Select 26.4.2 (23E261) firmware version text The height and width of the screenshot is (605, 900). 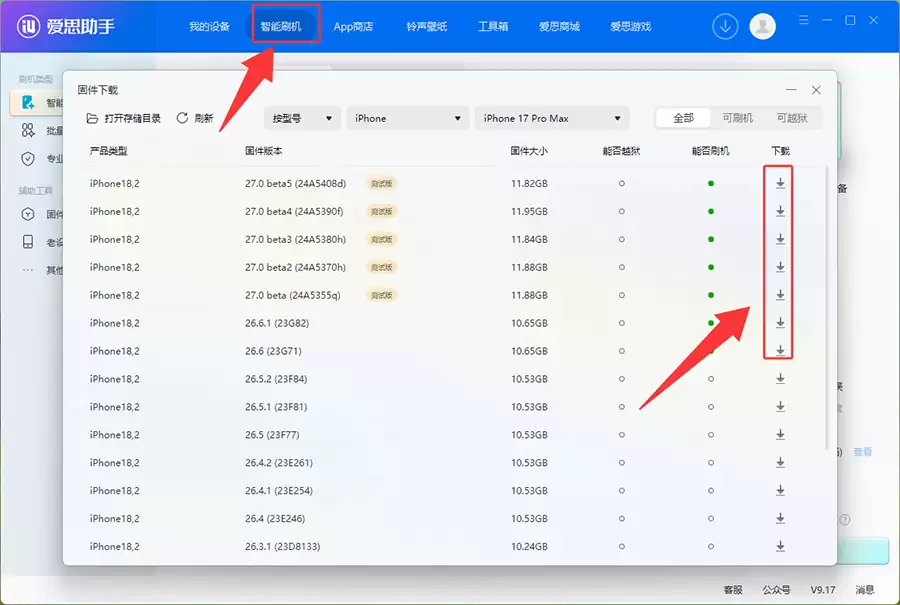tap(279, 463)
